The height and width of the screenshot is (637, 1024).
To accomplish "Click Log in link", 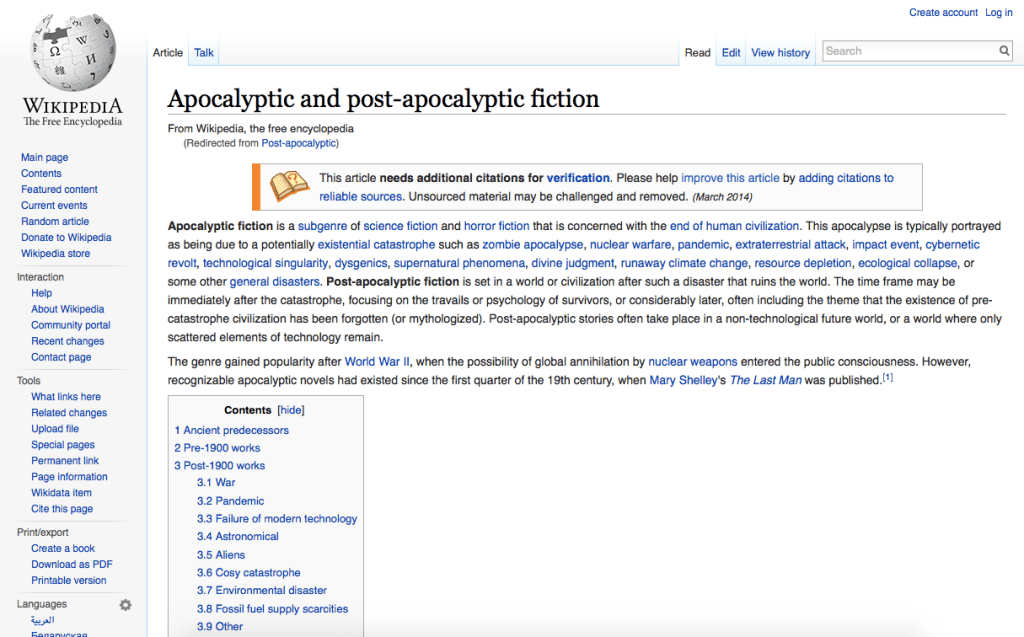I will tap(999, 12).
